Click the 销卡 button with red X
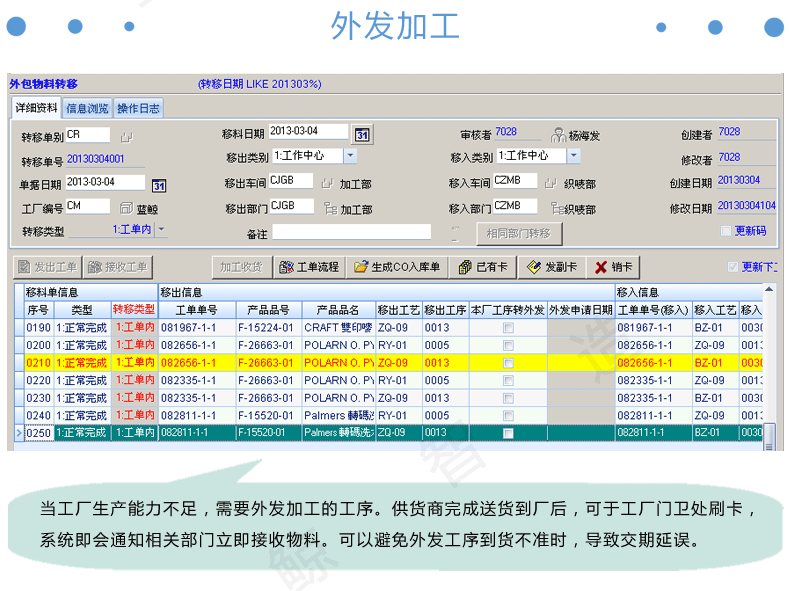Screen dimensions: 790x591 (613, 267)
